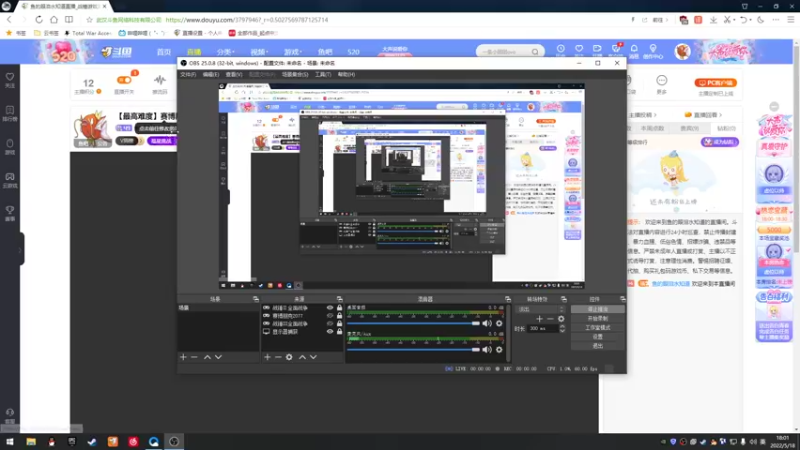Screen dimensions: 800x450
Task: Move scene down arrow in Scenes panel
Action: [x=218, y=357]
